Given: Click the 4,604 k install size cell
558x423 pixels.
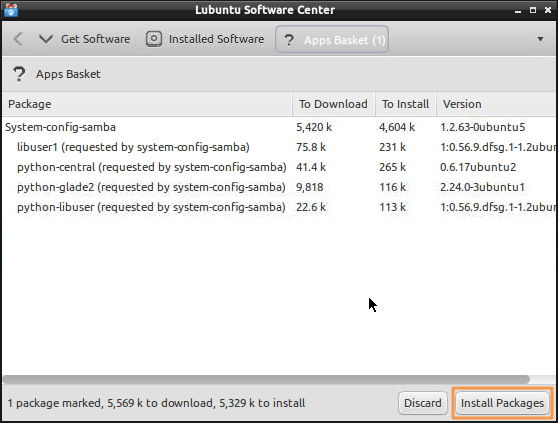Looking at the screenshot, I should point(397,127).
